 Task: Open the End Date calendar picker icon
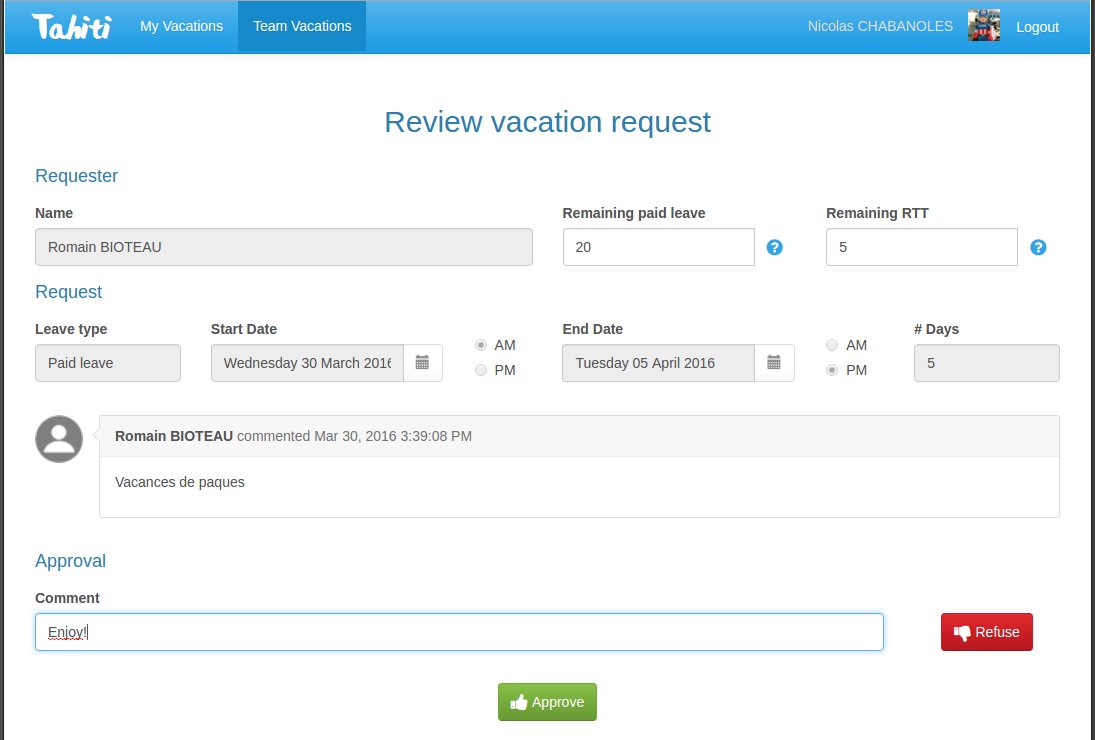click(775, 363)
